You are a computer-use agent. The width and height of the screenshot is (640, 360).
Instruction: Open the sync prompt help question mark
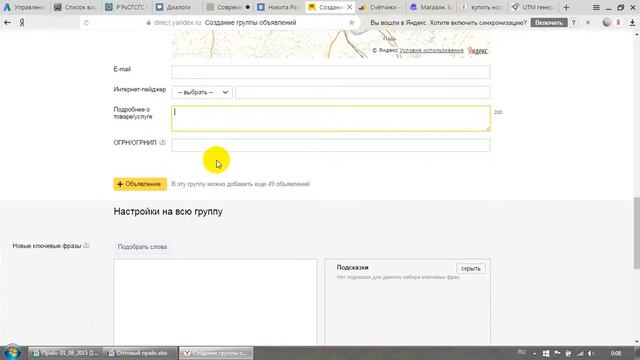(x=573, y=23)
